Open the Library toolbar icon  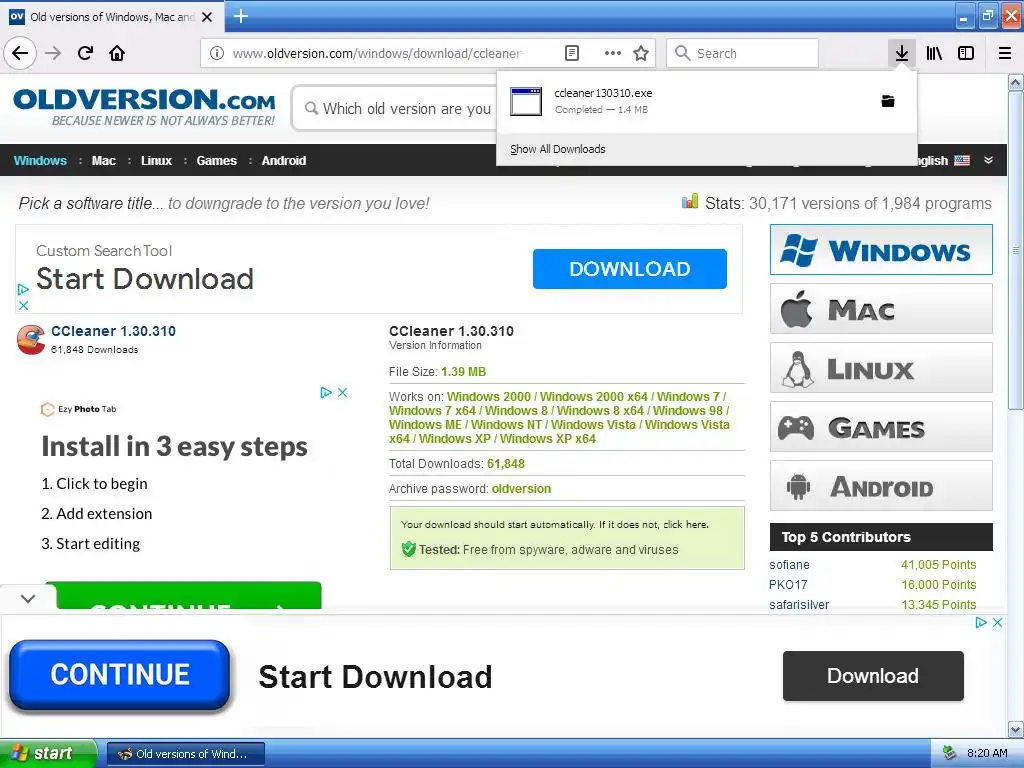tap(934, 53)
